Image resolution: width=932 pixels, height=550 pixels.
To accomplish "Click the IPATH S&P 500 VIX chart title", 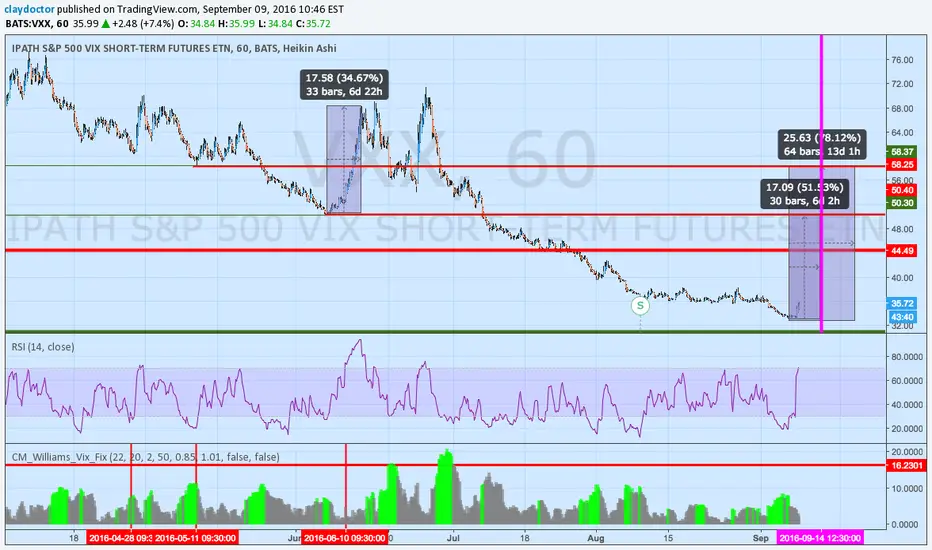I will [x=174, y=48].
